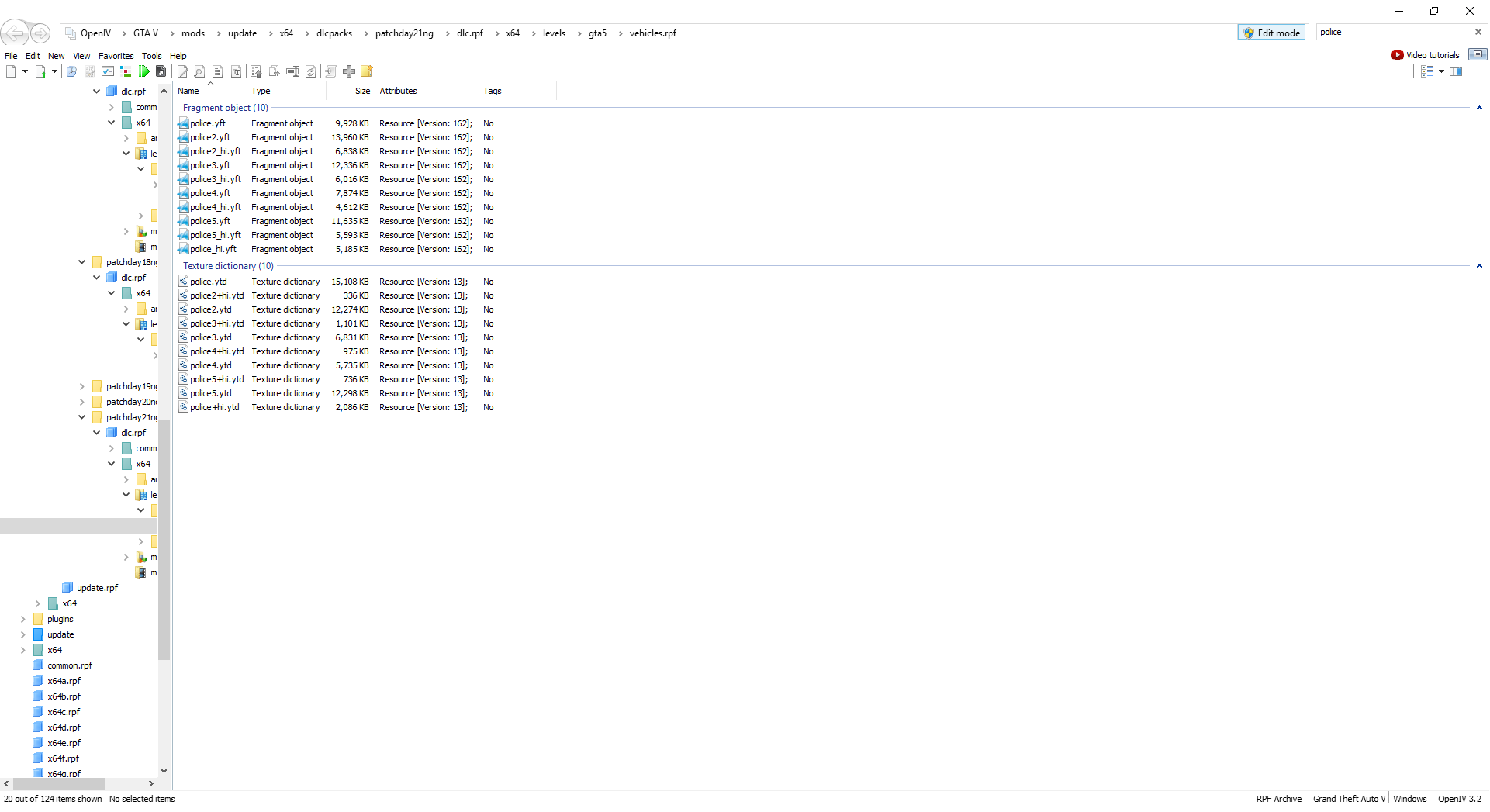Image resolution: width=1490 pixels, height=812 pixels.
Task: Open the Edit menu
Action: 33,56
